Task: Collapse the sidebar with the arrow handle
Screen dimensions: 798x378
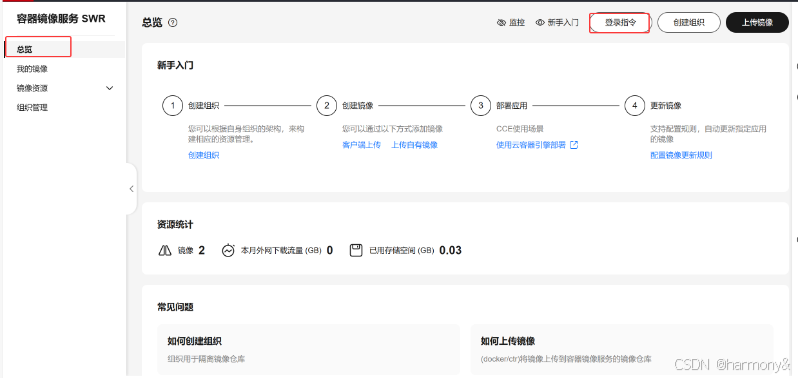Action: pyautogui.click(x=131, y=189)
